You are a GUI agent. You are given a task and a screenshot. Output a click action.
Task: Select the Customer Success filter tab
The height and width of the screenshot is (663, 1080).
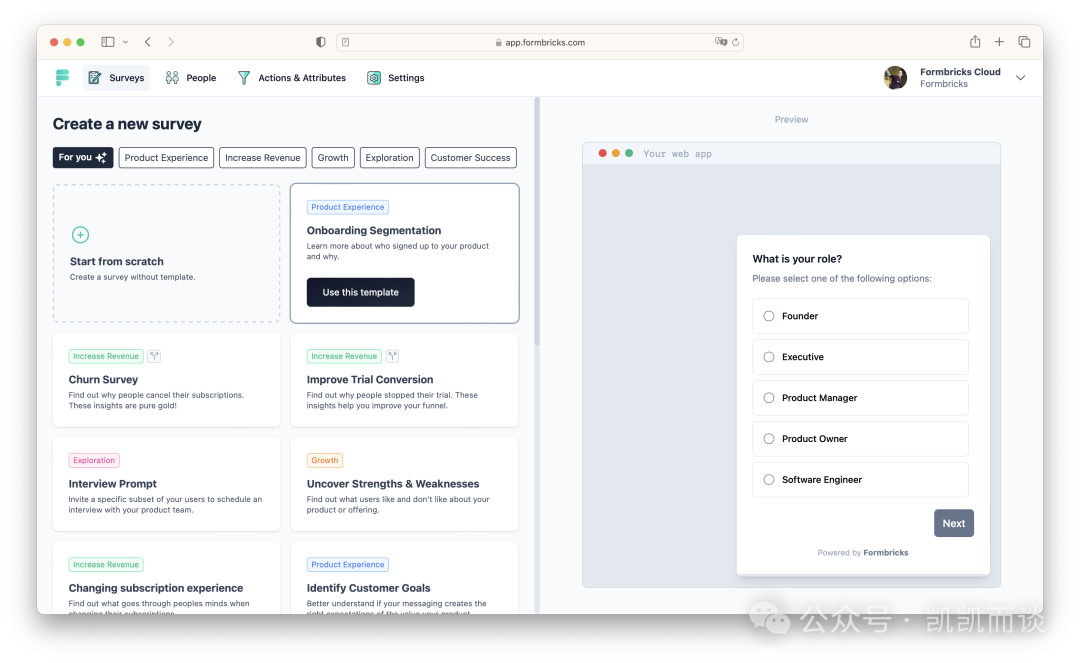click(470, 158)
